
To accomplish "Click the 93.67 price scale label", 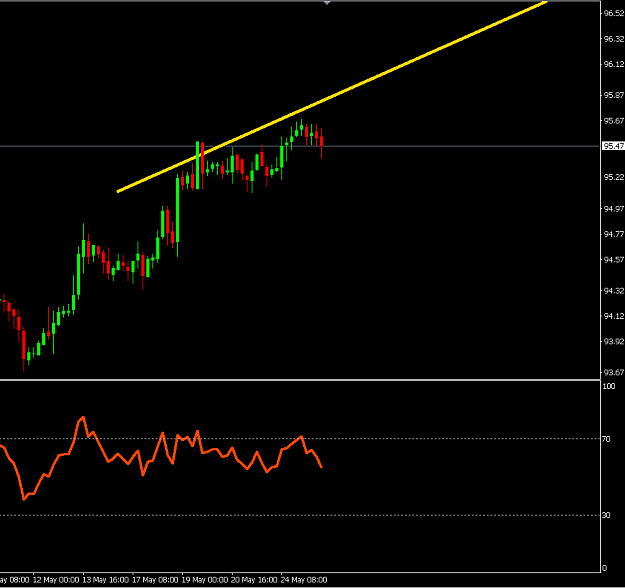I will pyautogui.click(x=614, y=372).
